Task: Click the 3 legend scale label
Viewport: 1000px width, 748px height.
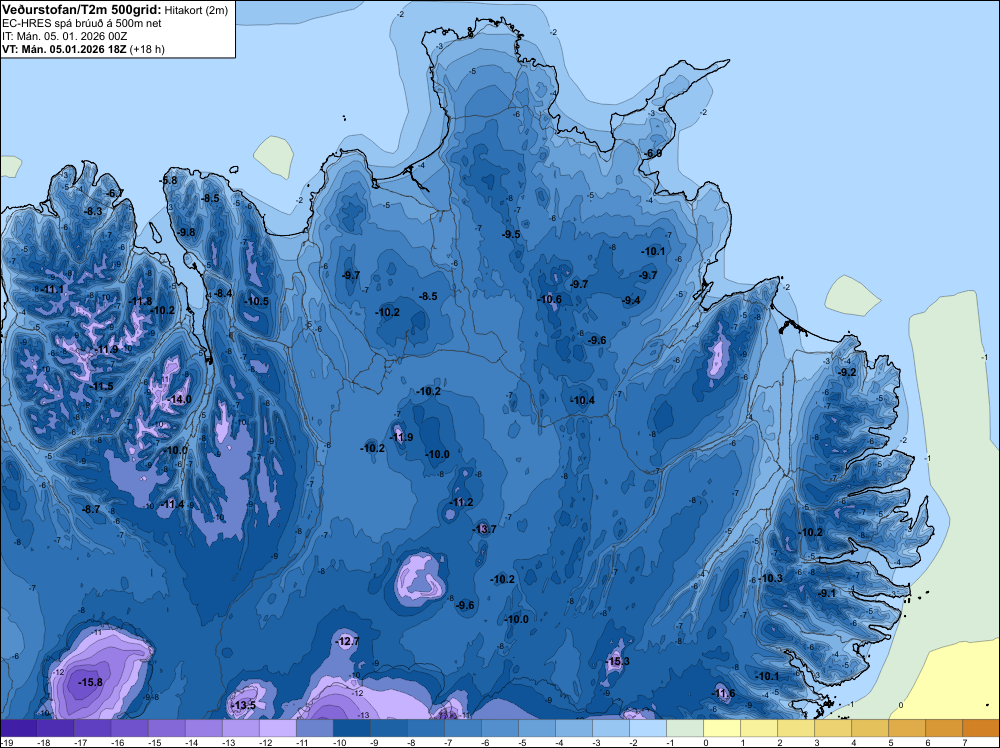Action: 817,742
